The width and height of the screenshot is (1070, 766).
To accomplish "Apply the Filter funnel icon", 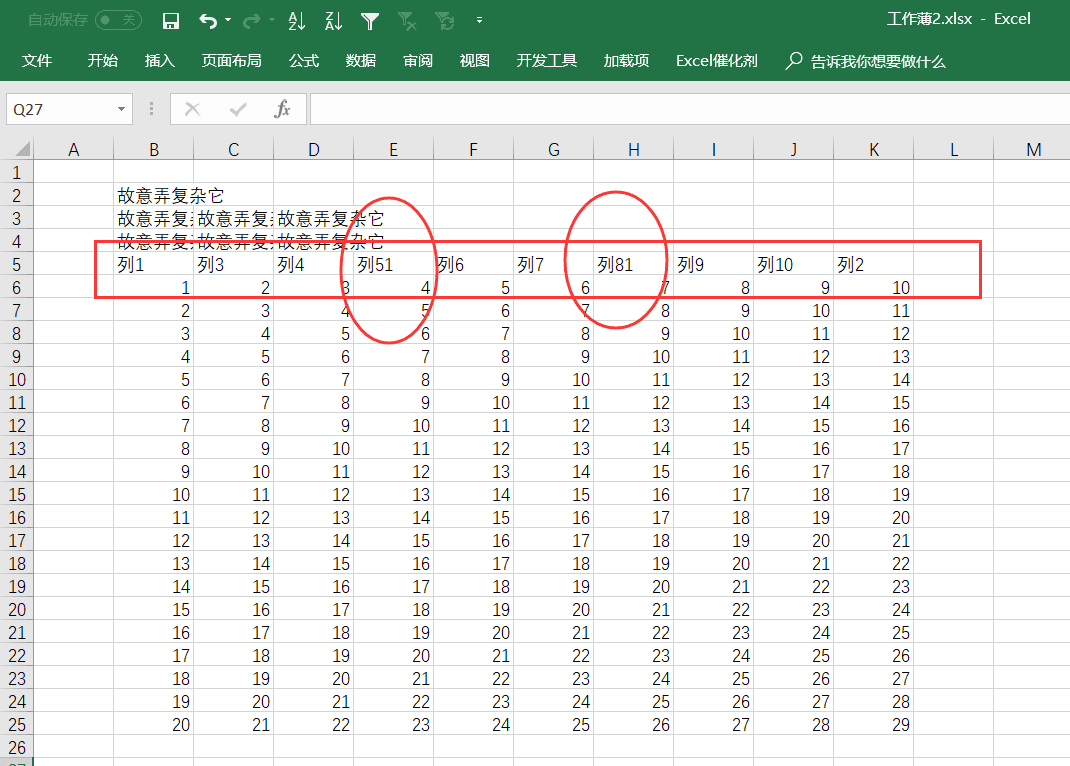I will [370, 22].
